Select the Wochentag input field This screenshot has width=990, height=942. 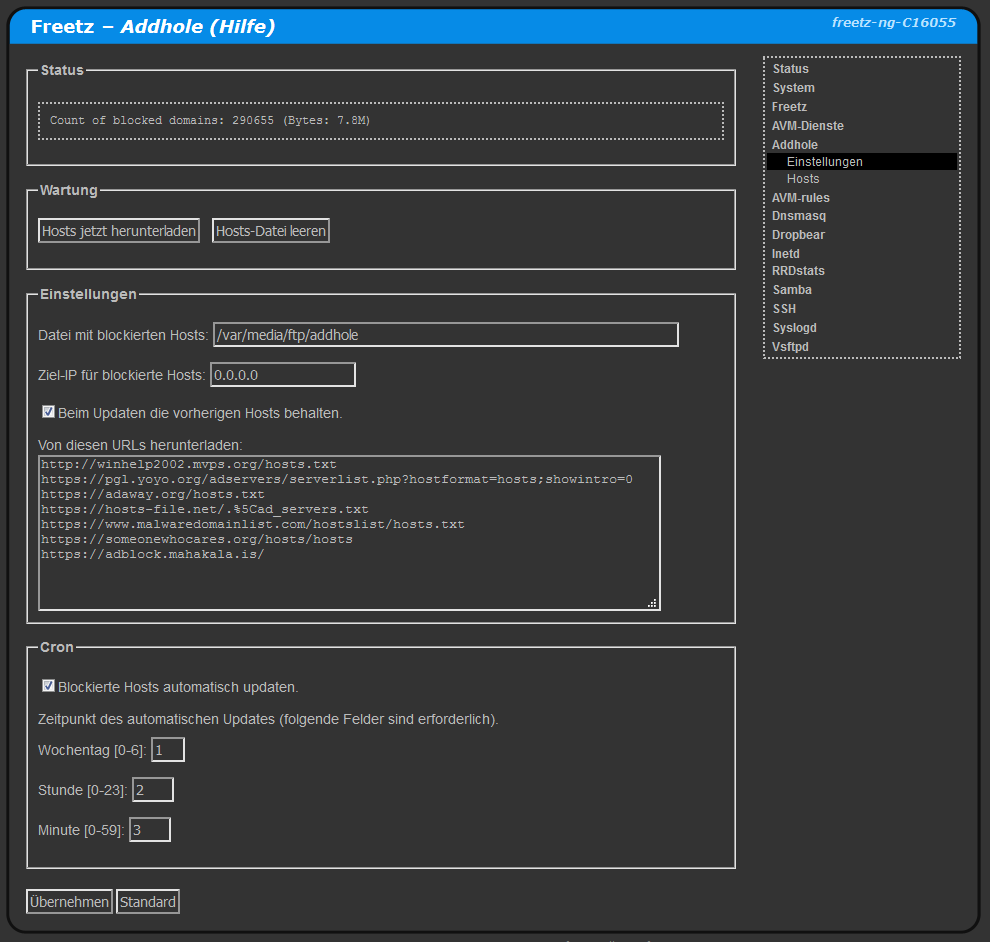pos(168,749)
